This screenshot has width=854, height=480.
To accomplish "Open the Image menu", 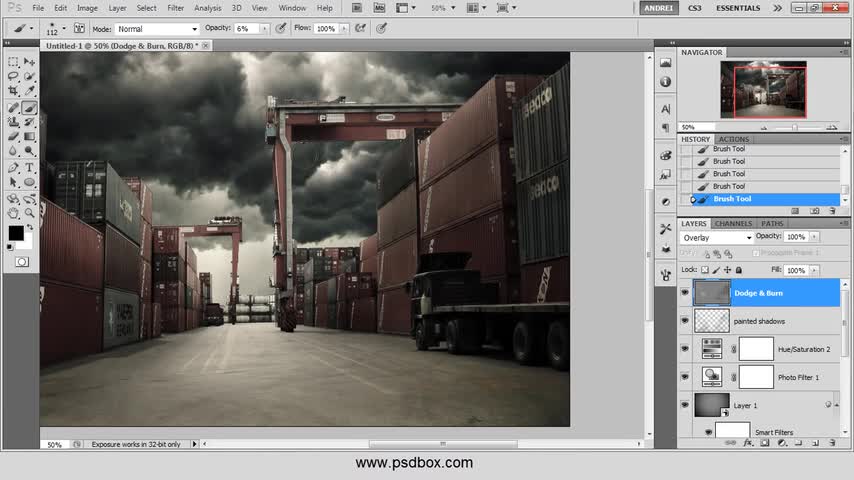I will click(87, 8).
